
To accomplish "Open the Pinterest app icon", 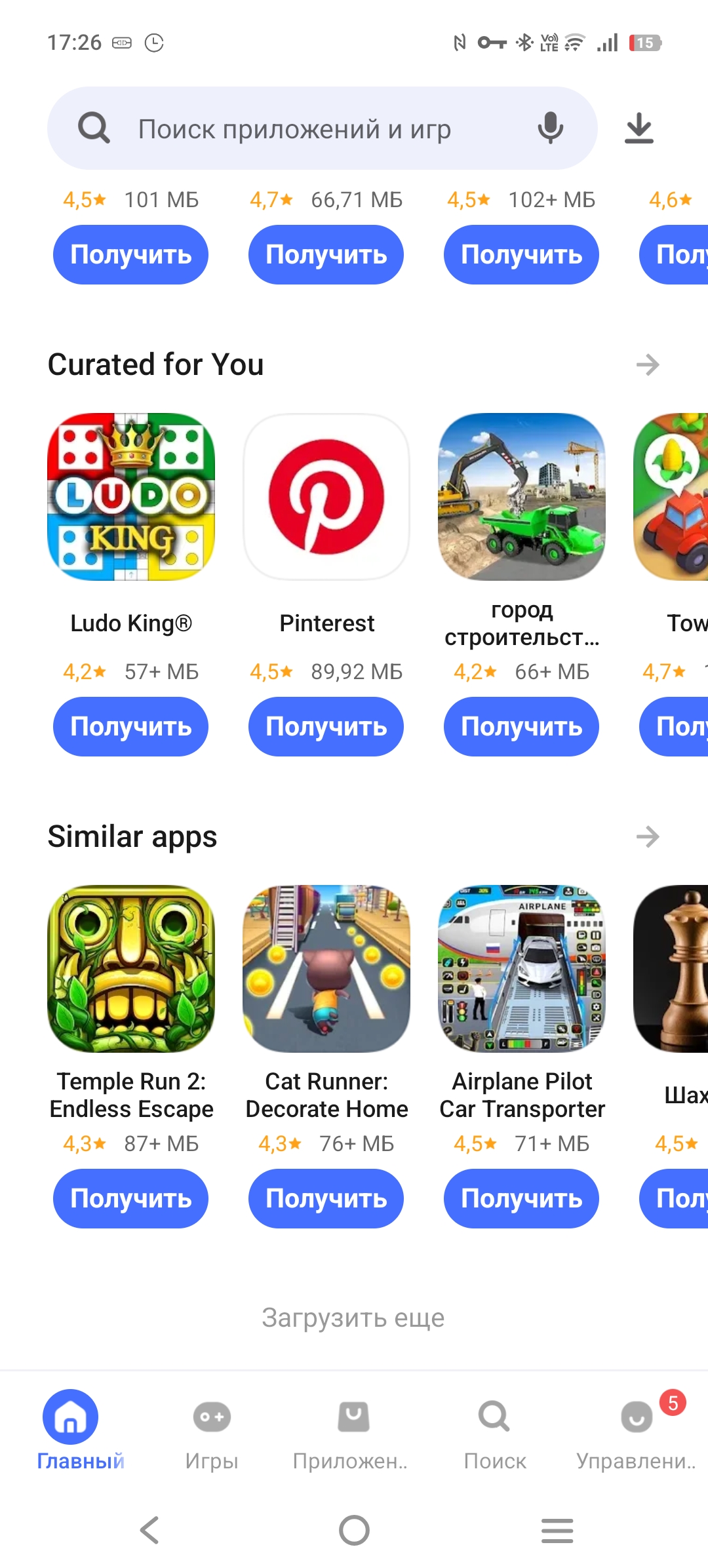I will tap(326, 497).
